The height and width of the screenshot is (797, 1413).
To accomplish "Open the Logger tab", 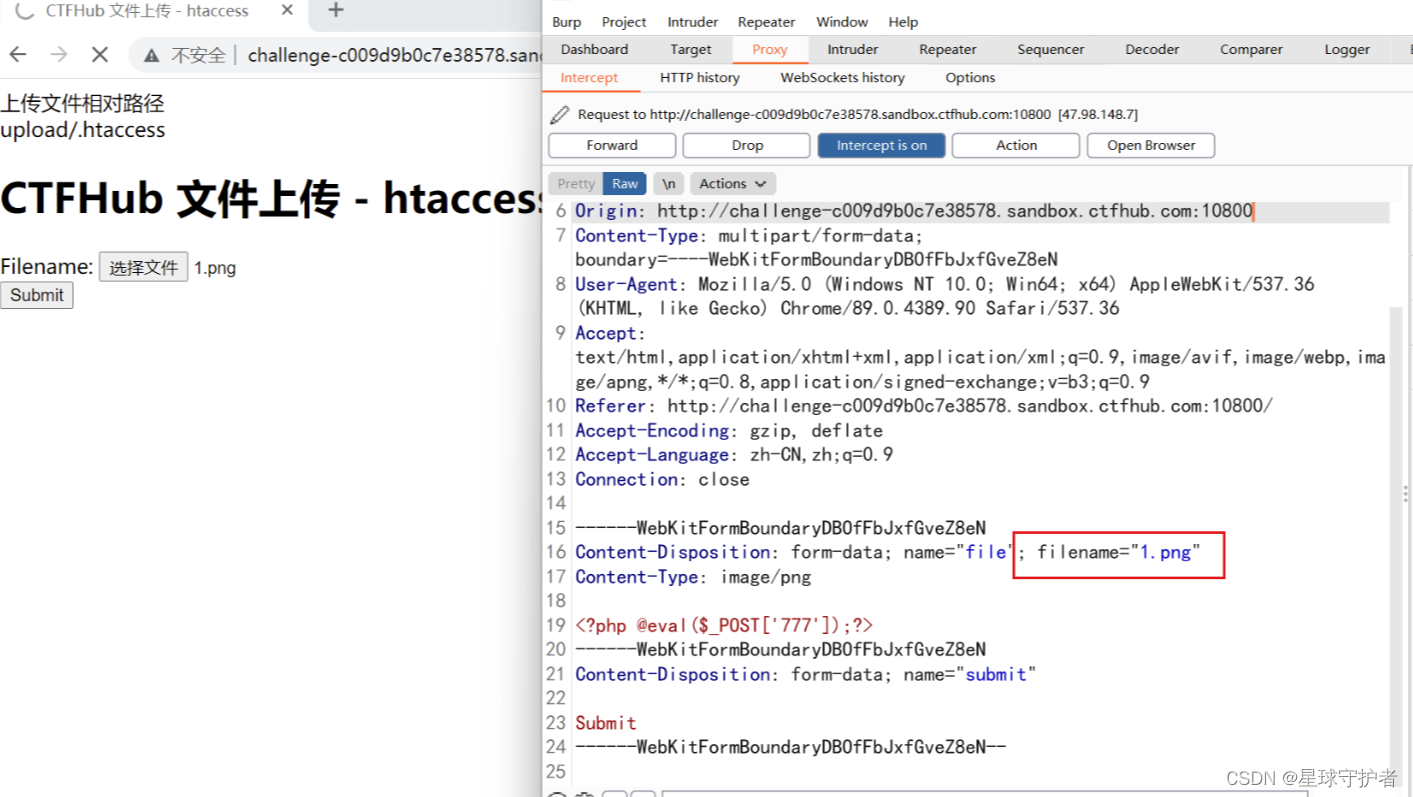I will click(x=1347, y=49).
